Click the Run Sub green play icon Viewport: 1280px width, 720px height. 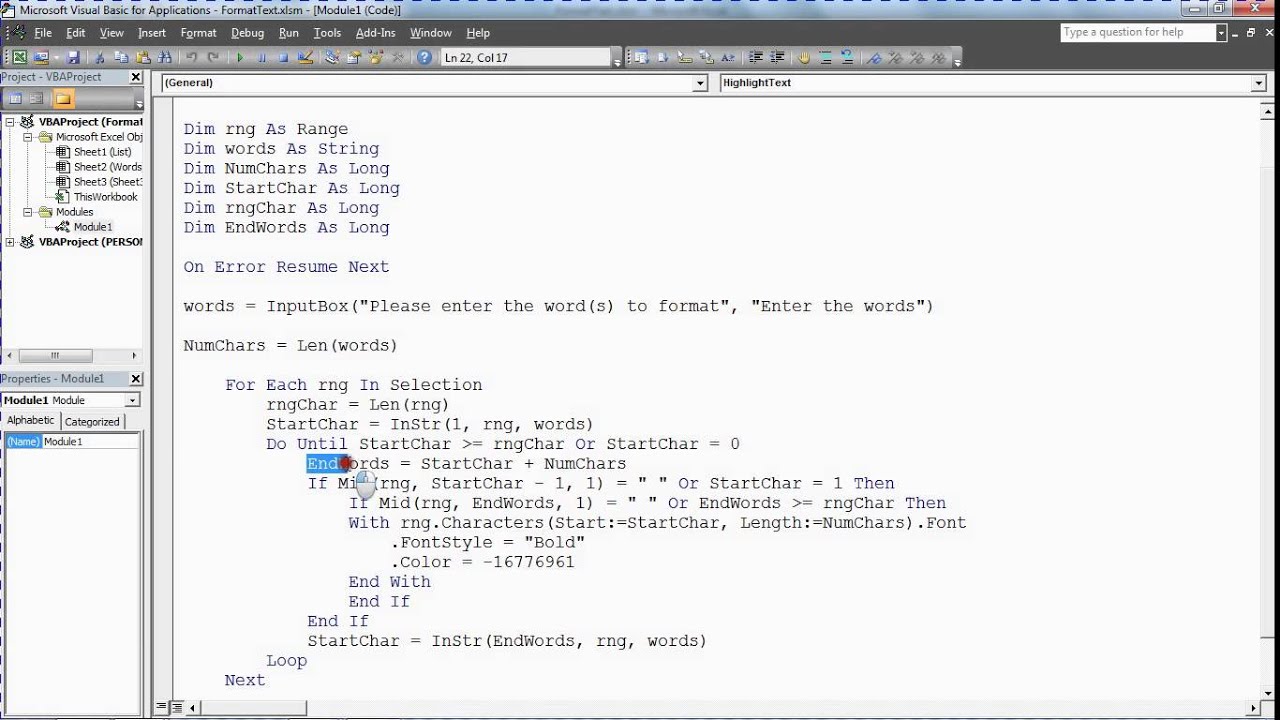[x=240, y=58]
